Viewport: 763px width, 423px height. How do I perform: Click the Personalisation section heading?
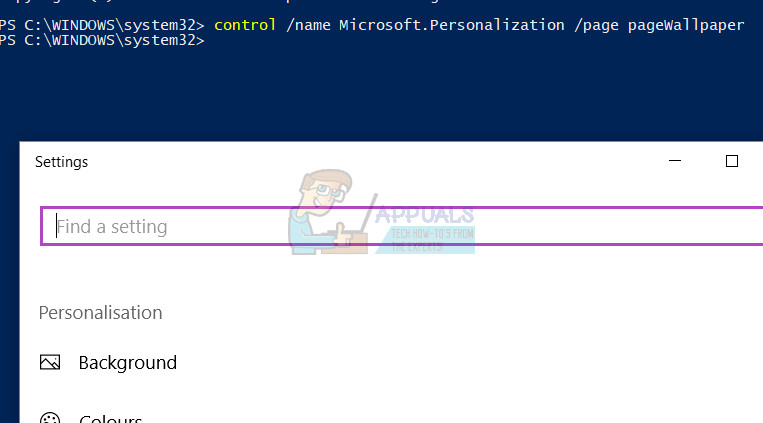(x=100, y=313)
